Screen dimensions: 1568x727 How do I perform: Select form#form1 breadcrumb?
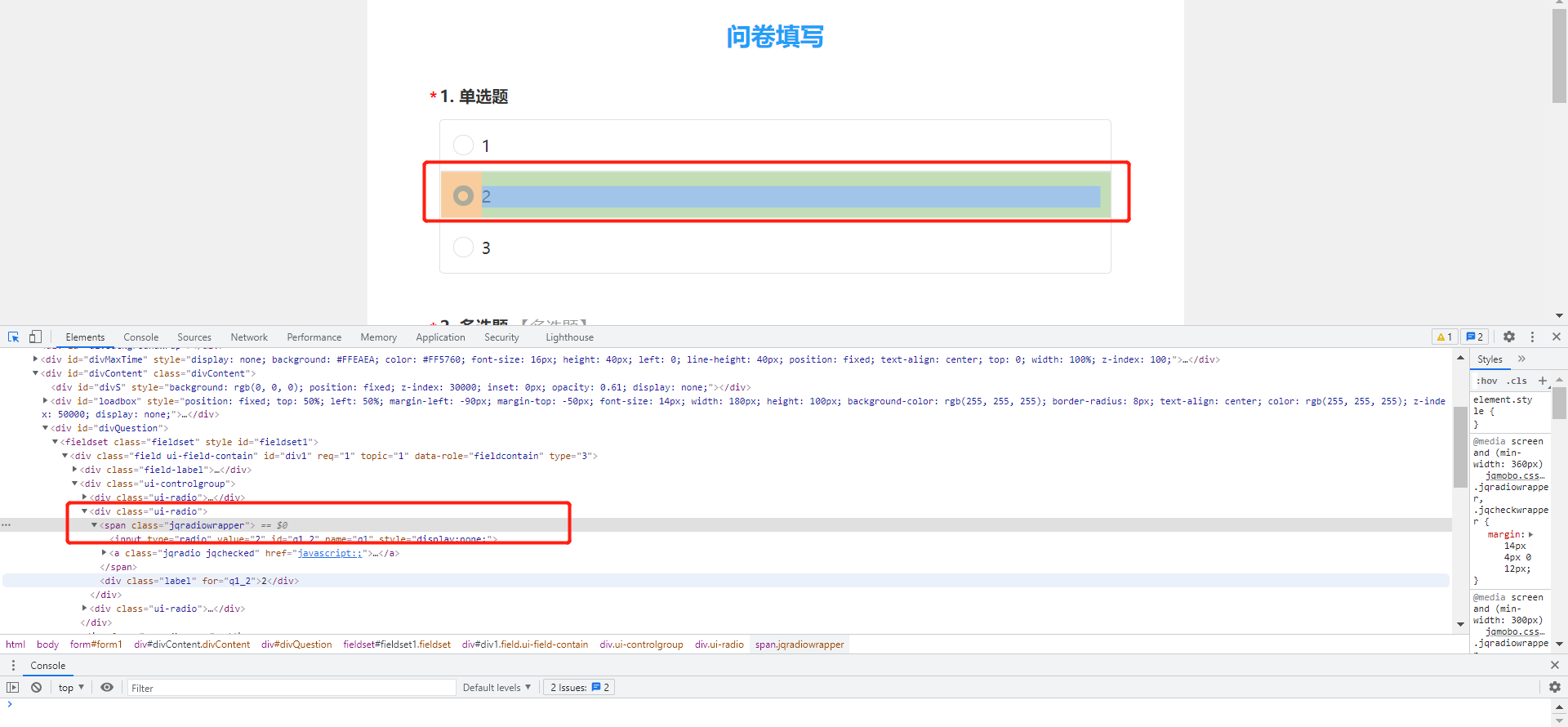[96, 644]
